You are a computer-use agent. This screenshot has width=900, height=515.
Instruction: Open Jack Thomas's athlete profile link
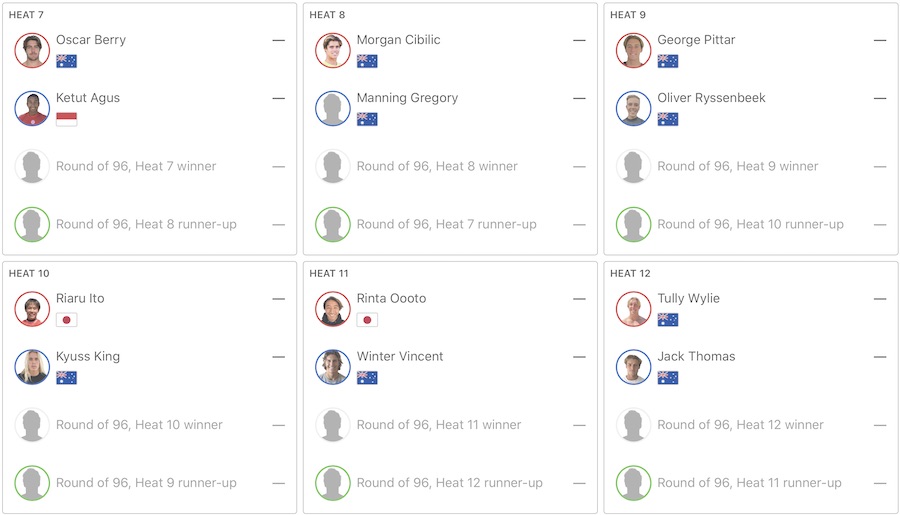[696, 356]
